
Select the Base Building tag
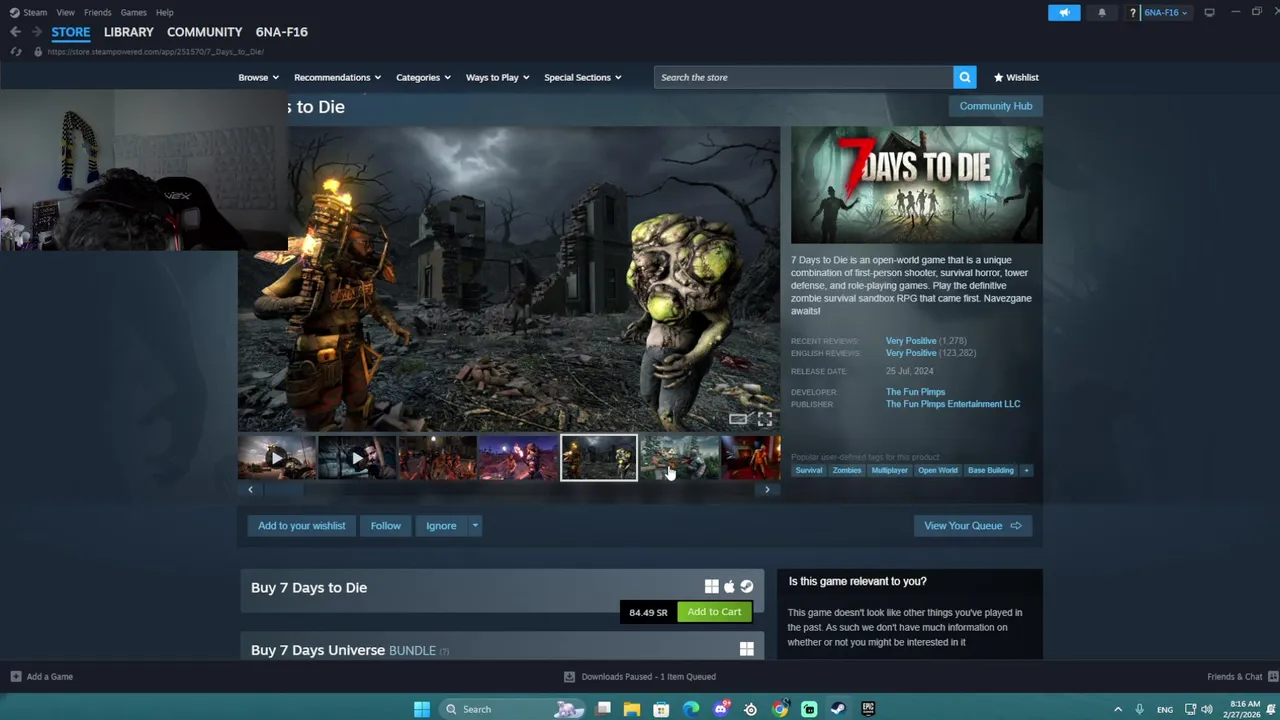point(991,470)
